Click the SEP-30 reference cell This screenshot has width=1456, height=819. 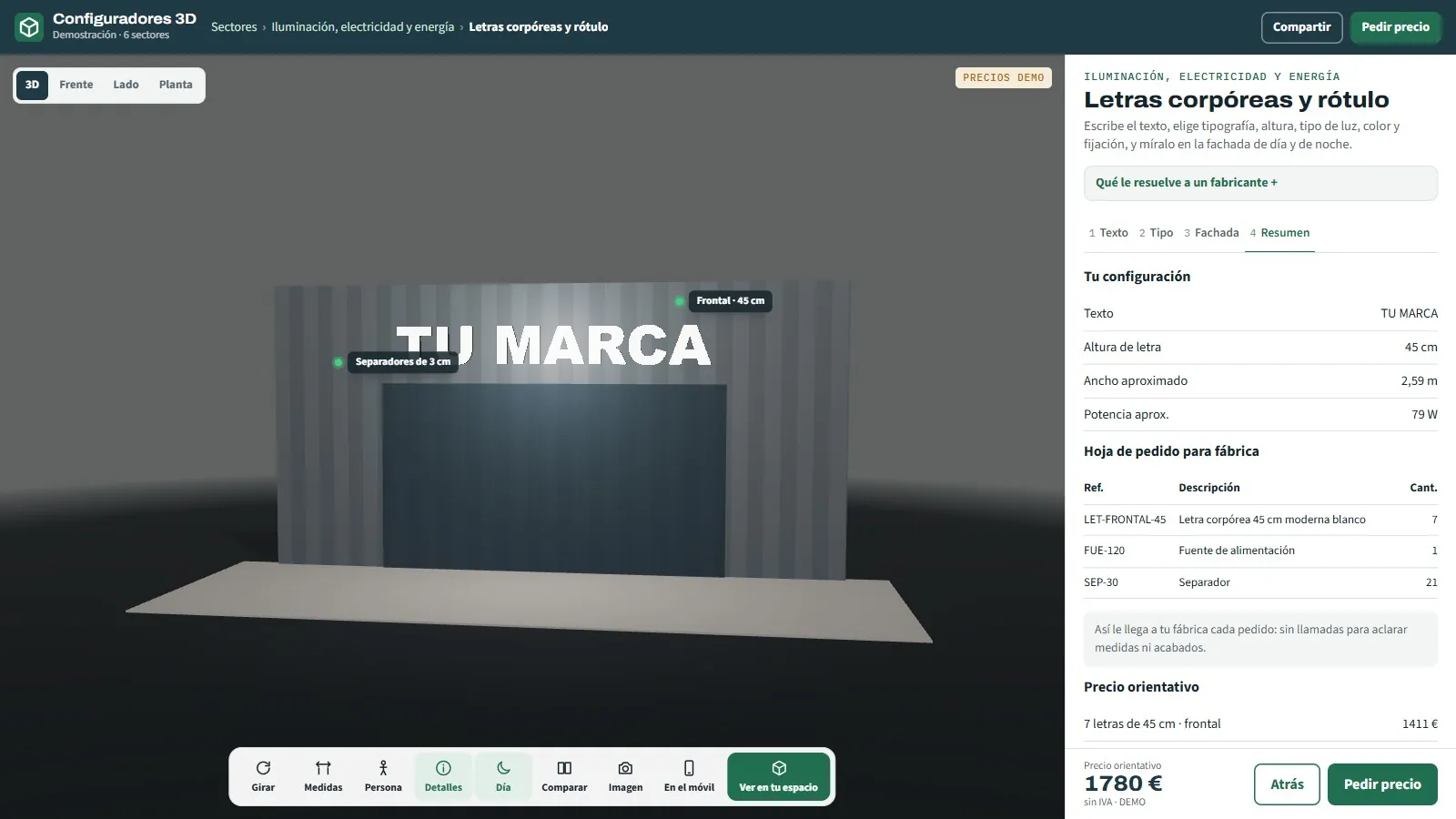[x=1101, y=582]
